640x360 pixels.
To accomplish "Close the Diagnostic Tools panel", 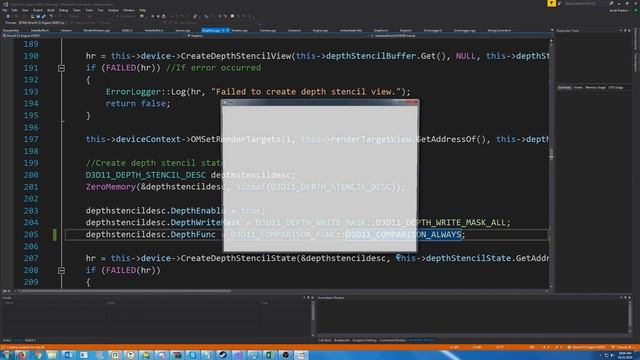I will pos(630,30).
